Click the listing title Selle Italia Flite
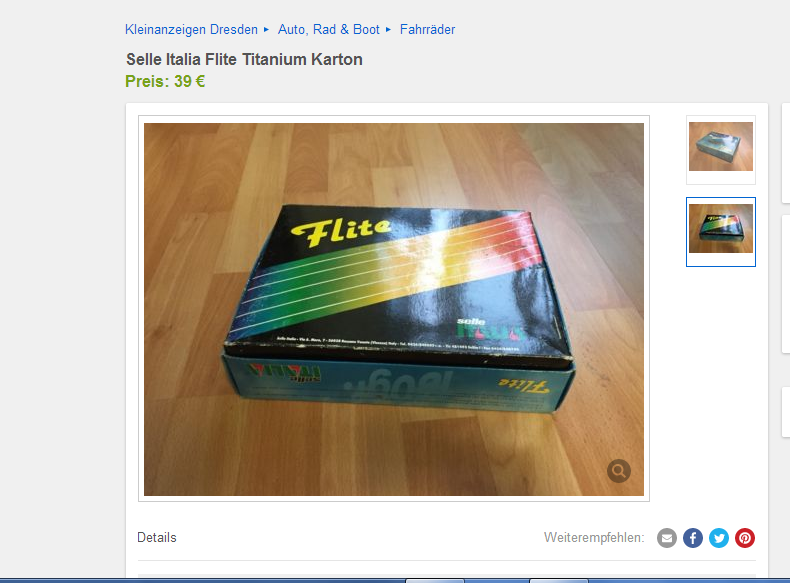The image size is (790, 583). click(244, 59)
